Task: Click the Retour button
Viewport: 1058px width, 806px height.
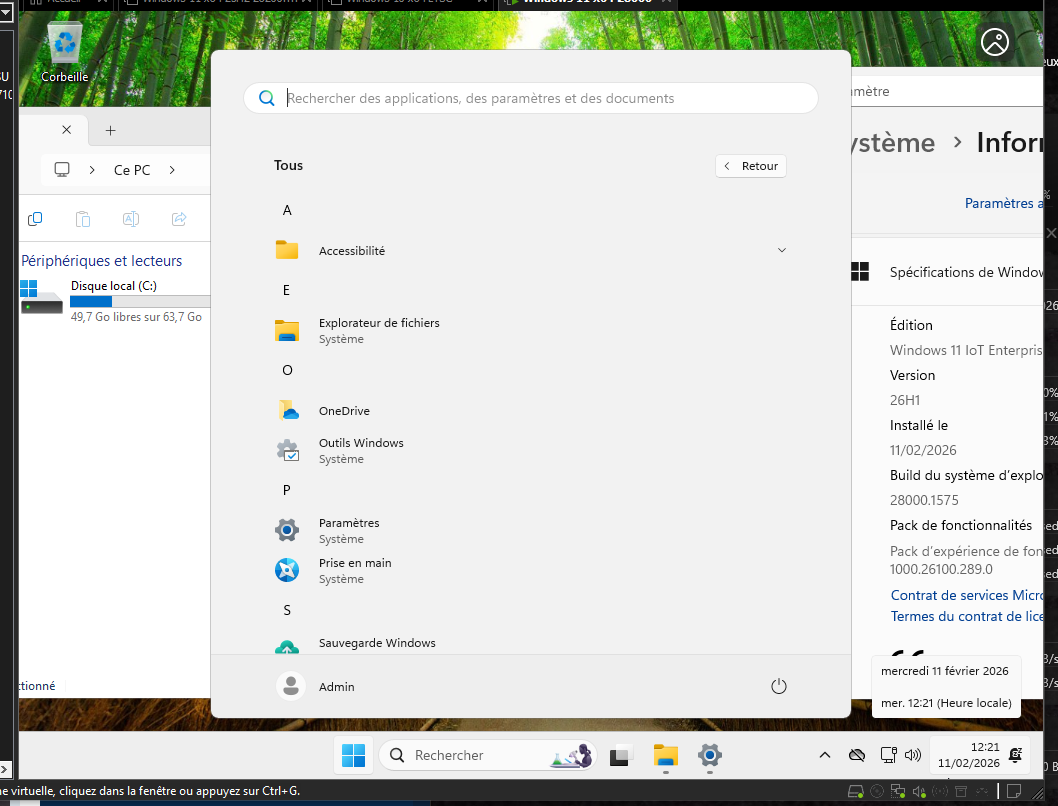Action: coord(751,166)
